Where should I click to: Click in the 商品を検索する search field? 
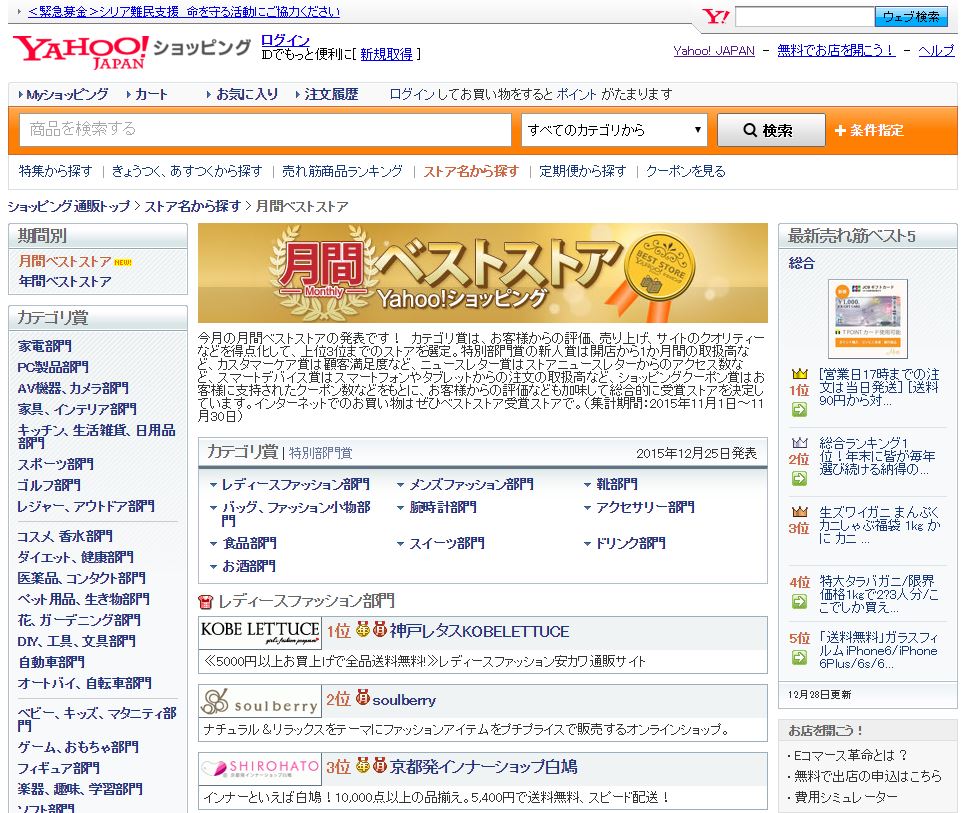pyautogui.click(x=265, y=129)
